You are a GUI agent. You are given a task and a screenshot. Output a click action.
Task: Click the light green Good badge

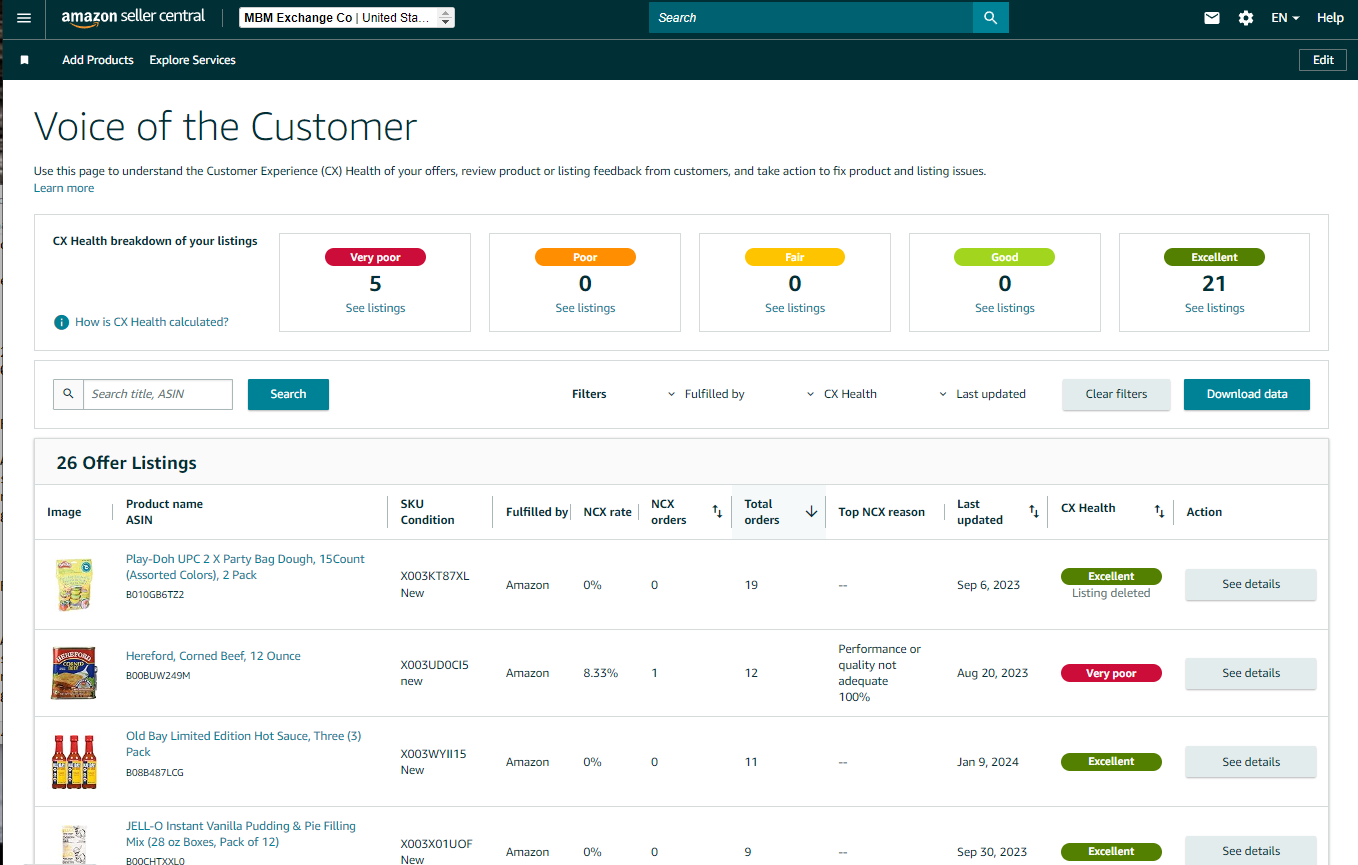(x=1005, y=257)
